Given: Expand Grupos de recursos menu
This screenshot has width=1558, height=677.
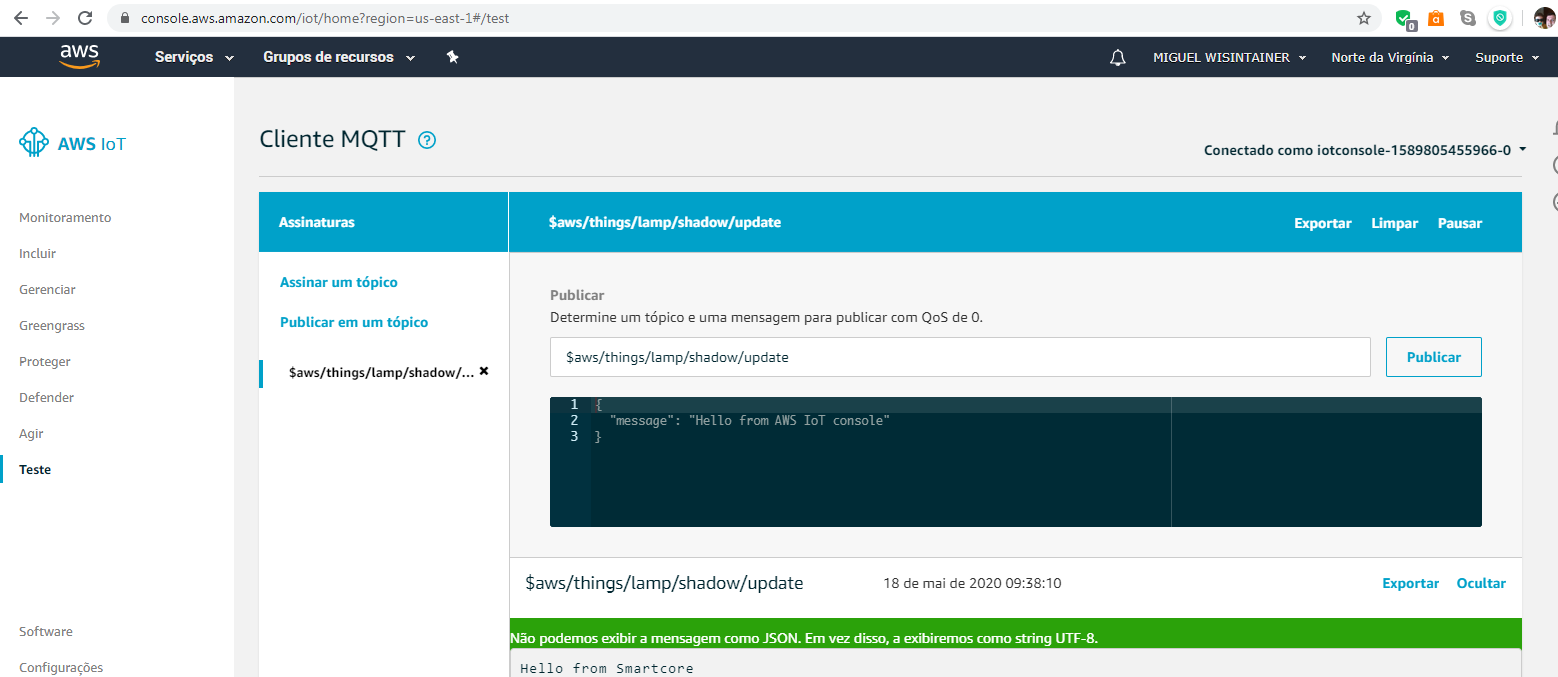Looking at the screenshot, I should 339,57.
